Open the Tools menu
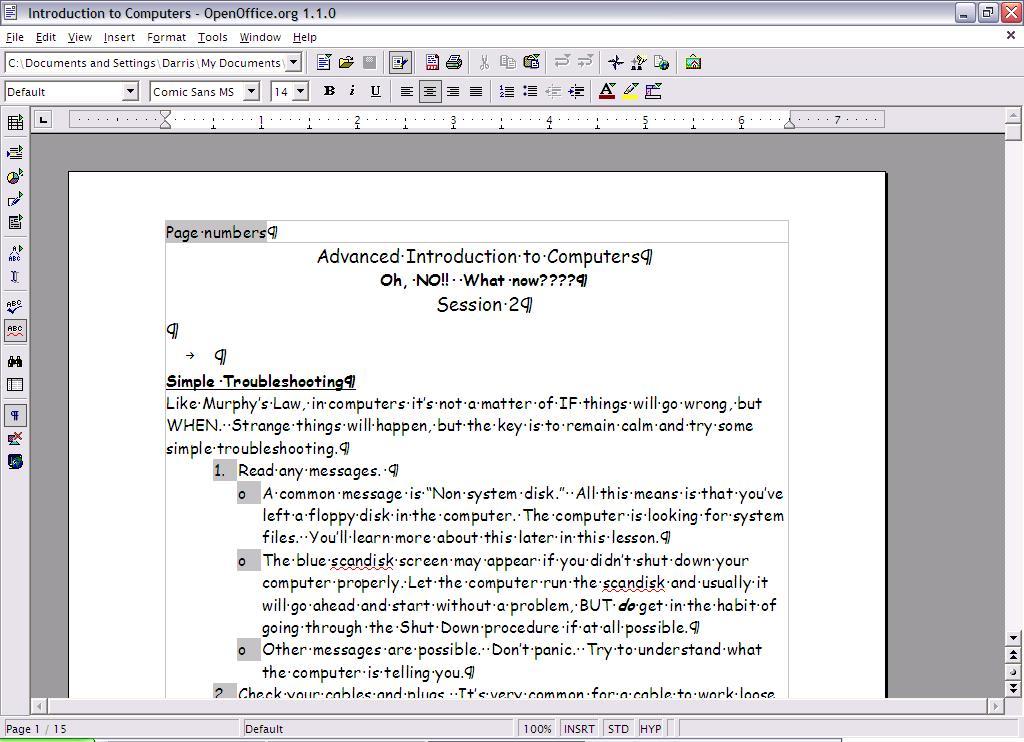 213,37
